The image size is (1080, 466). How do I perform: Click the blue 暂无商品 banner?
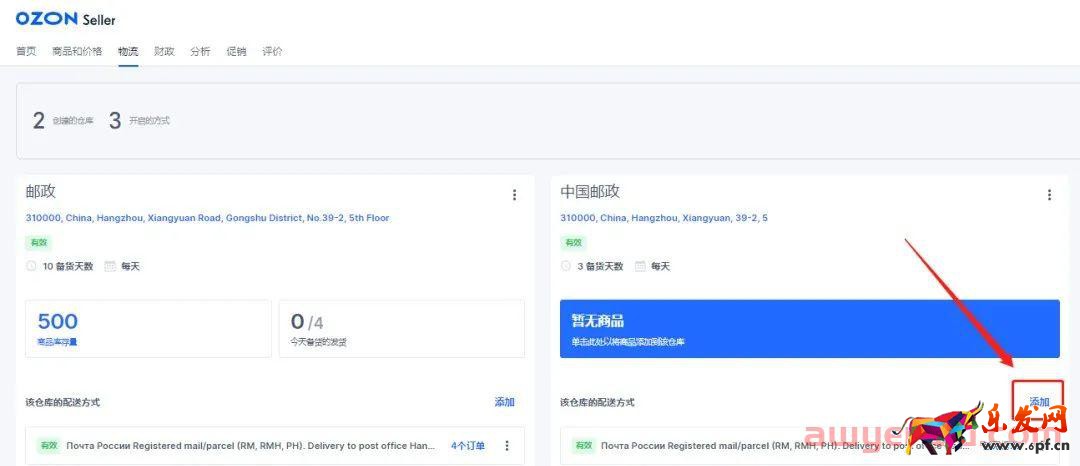coord(810,328)
